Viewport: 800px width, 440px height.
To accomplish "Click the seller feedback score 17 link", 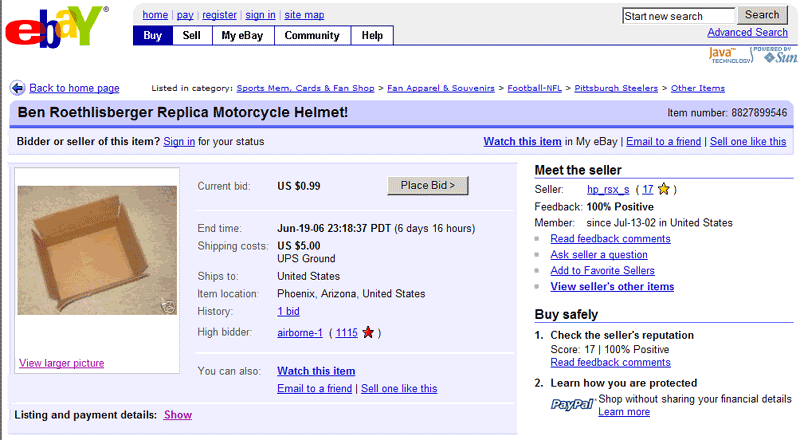I will coord(647,189).
